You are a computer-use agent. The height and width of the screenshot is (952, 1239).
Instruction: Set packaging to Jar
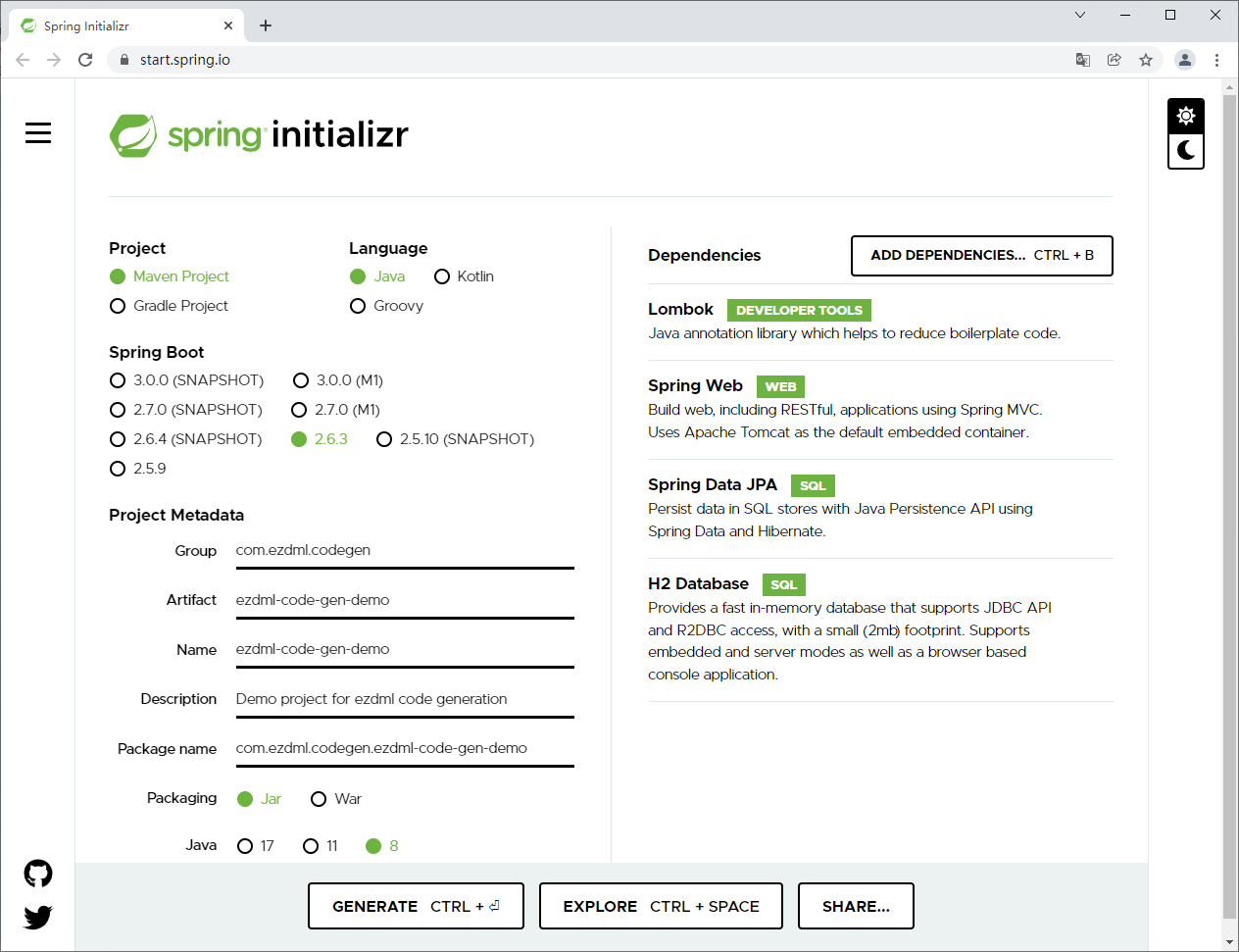(x=260, y=799)
